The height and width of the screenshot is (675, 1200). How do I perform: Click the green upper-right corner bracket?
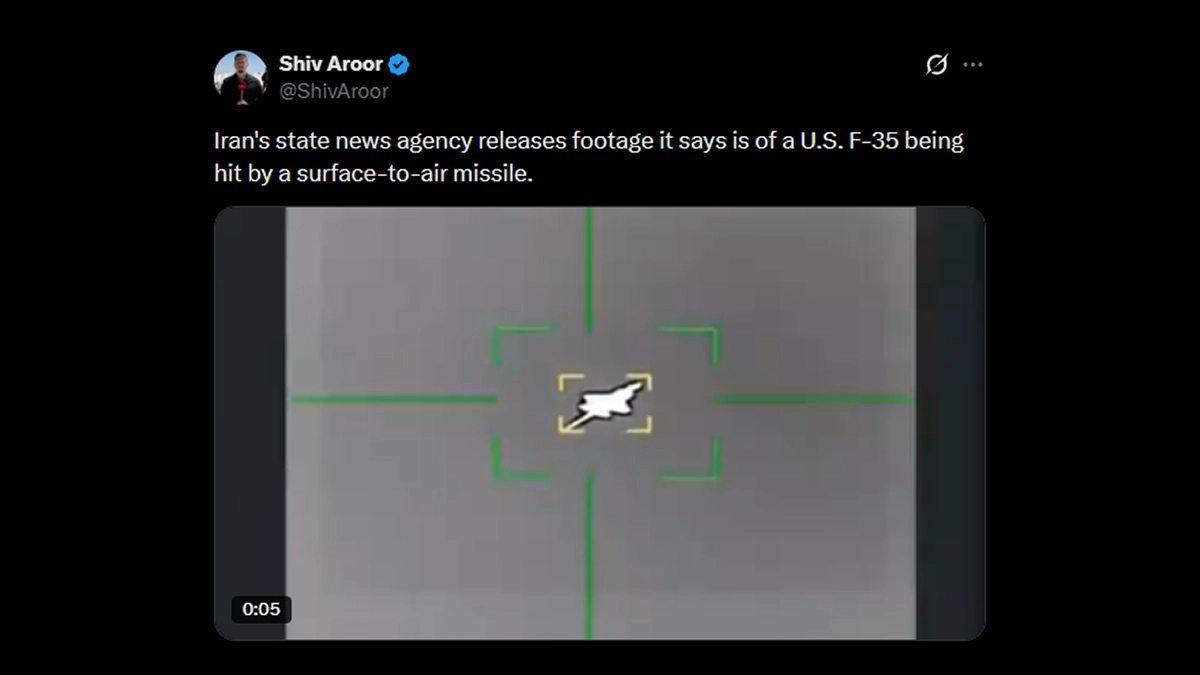click(691, 345)
